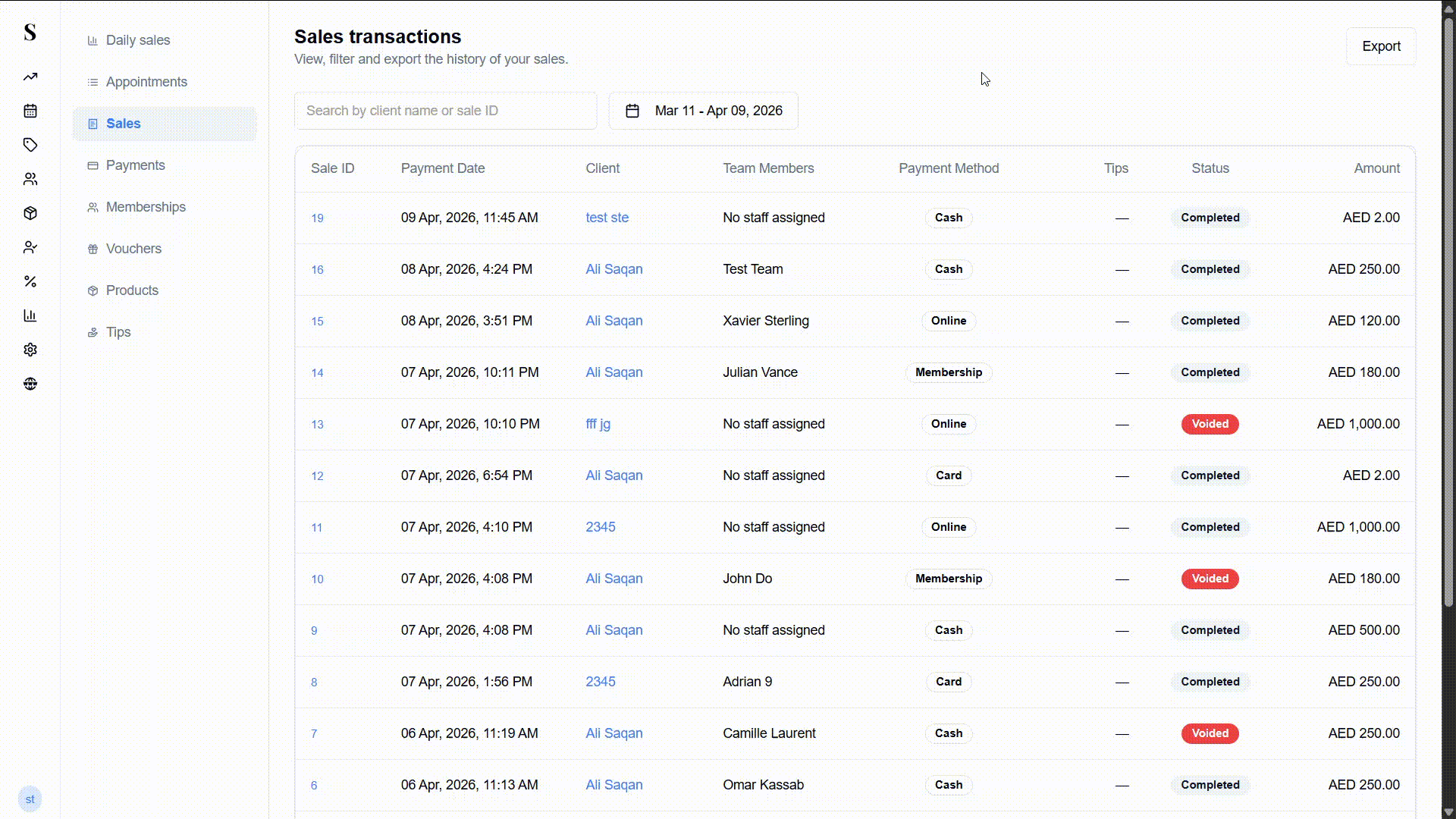This screenshot has height=819, width=1456.
Task: Click the Export button
Action: click(1380, 46)
